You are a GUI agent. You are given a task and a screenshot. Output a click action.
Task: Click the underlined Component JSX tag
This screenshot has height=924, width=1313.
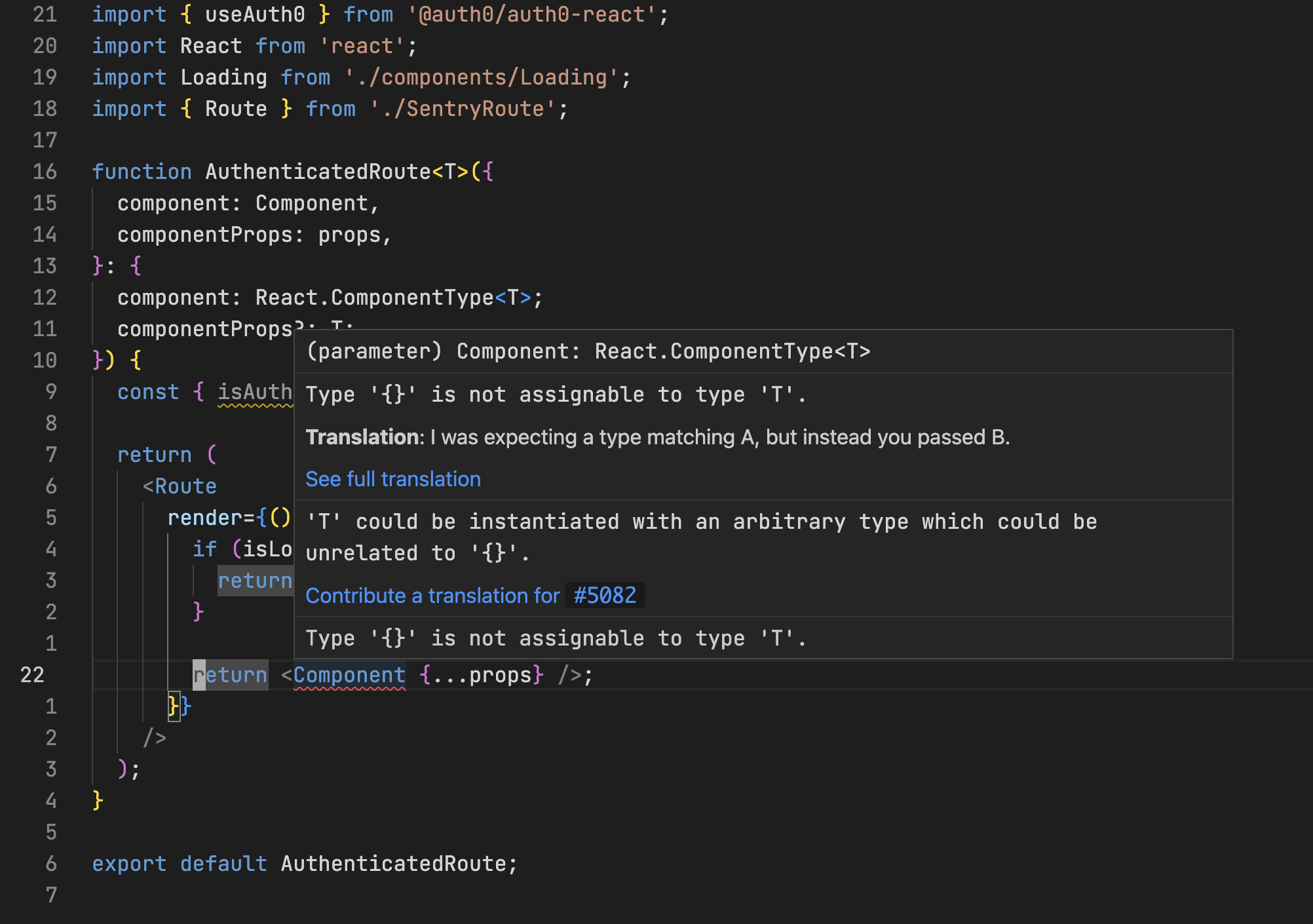click(349, 675)
